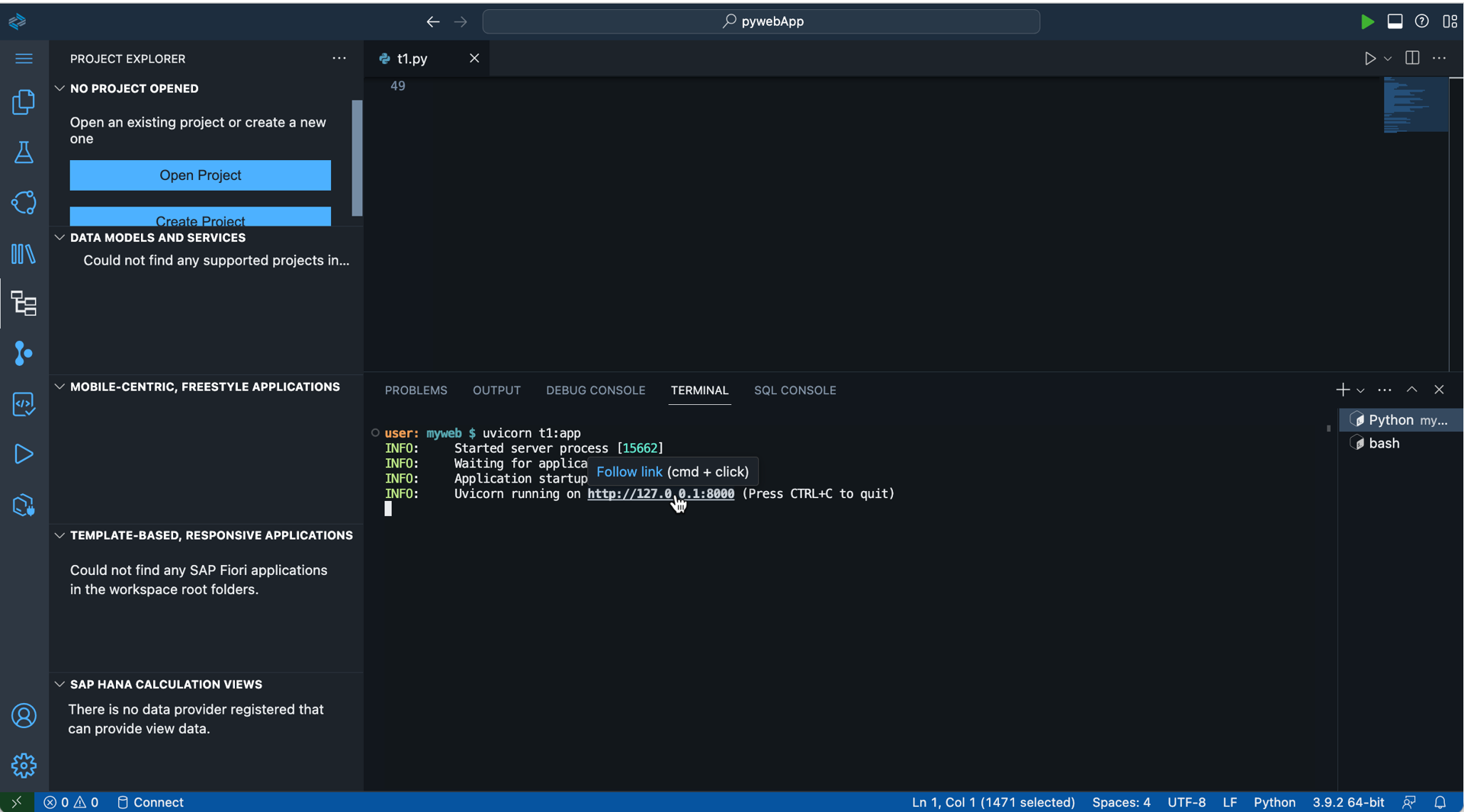Screen dimensions: 1464x812
Task: Select the bash terminal in the list
Action: [x=1384, y=443]
